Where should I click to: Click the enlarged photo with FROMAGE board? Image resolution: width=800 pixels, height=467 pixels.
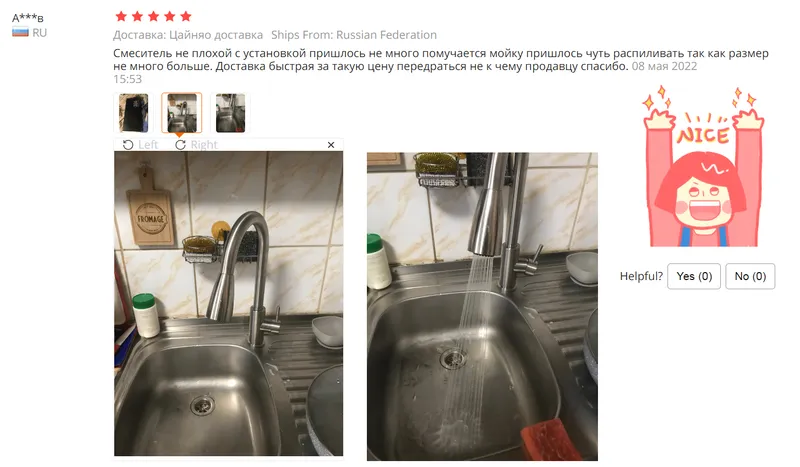click(x=229, y=304)
